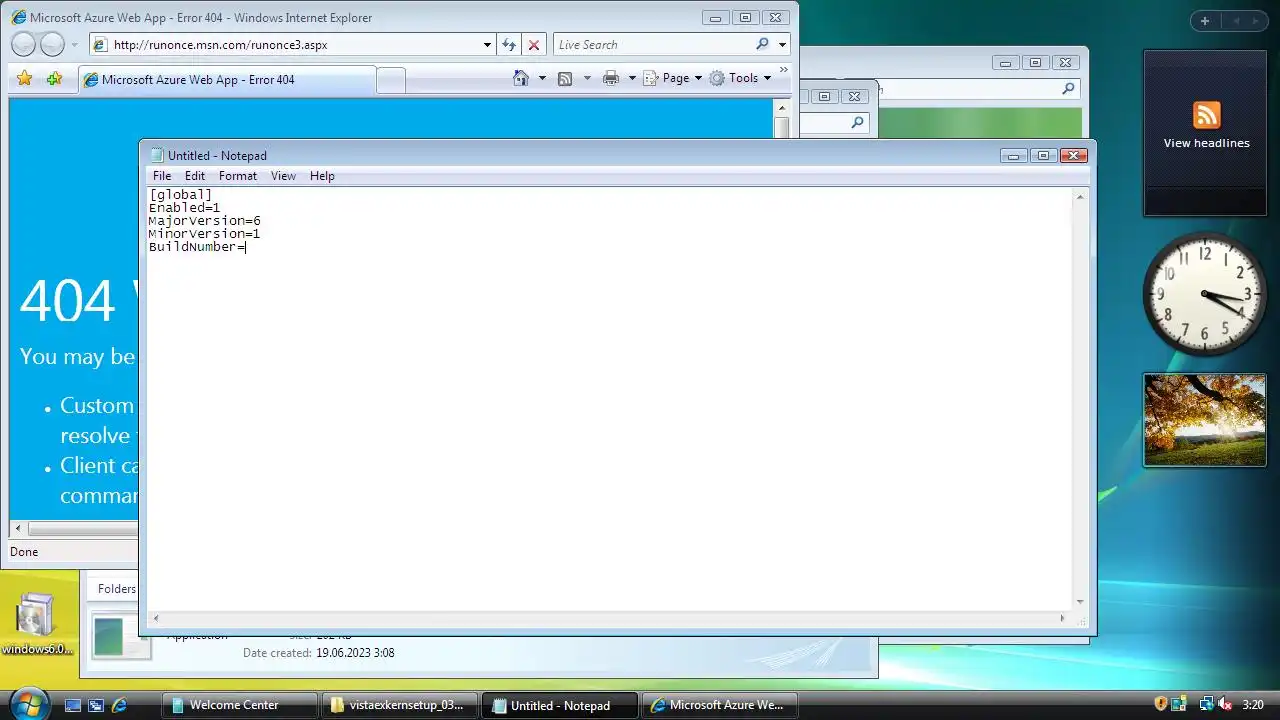Click the IE Back arrow button
1280x720 pixels.
point(23,44)
